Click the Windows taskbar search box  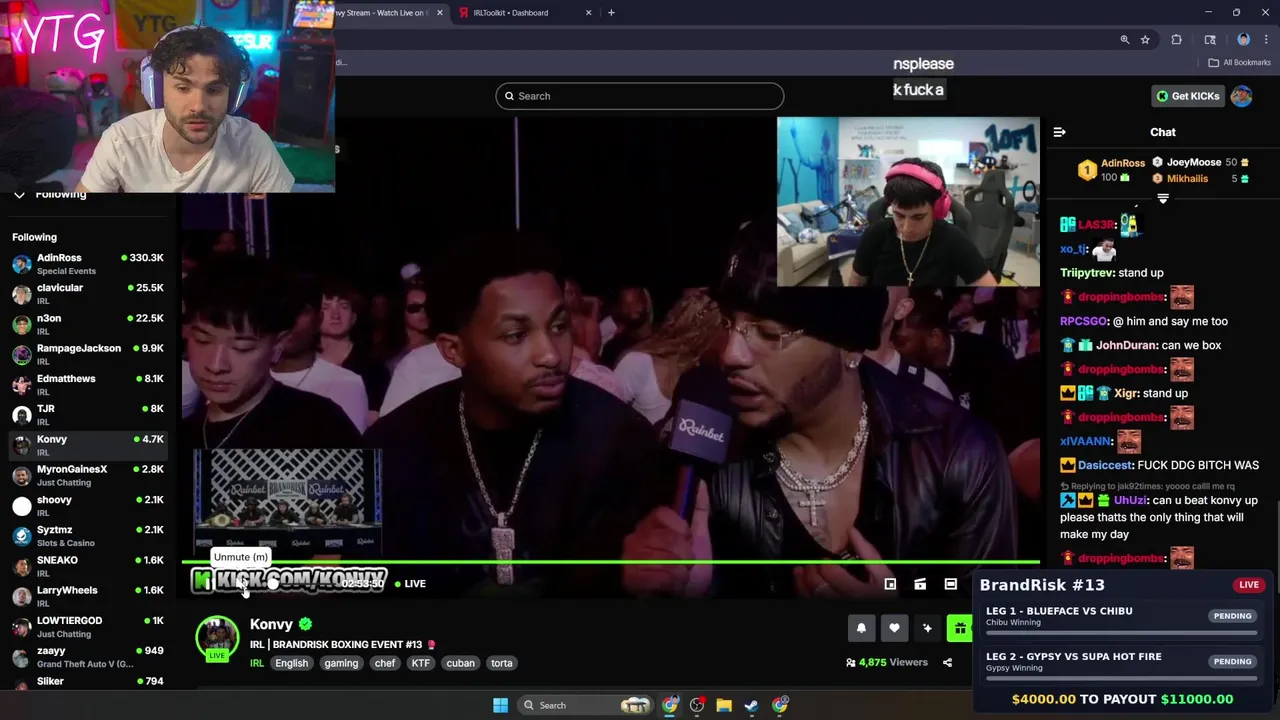click(588, 705)
